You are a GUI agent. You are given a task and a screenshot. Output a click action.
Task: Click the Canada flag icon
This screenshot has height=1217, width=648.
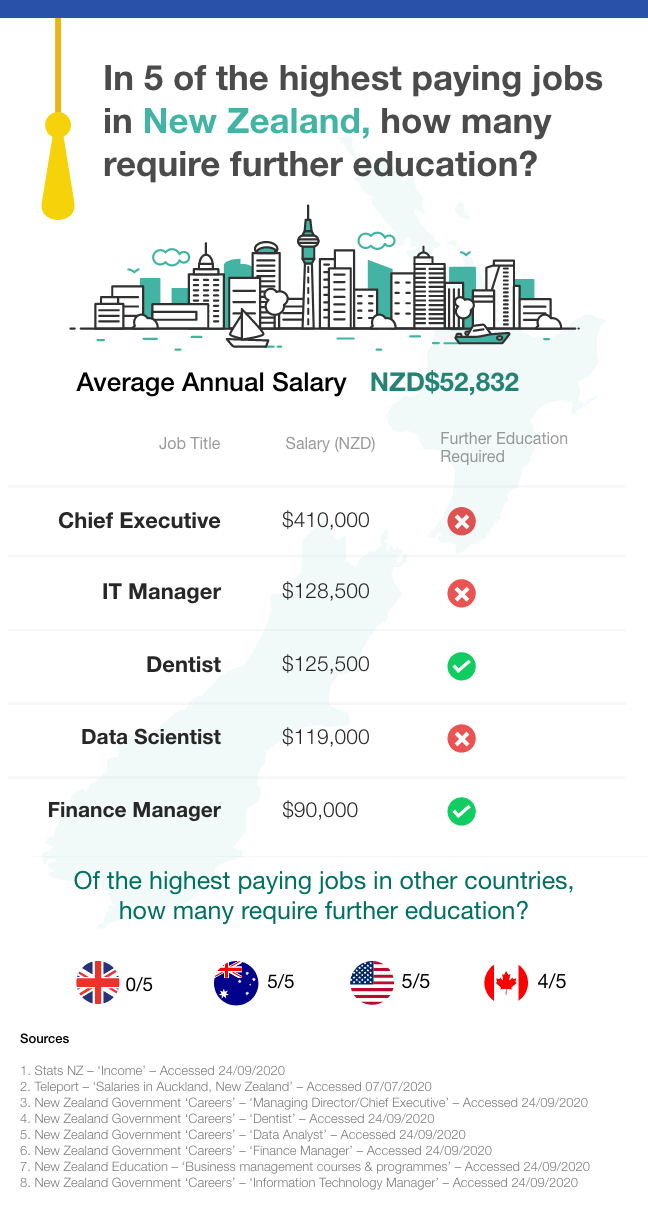505,983
